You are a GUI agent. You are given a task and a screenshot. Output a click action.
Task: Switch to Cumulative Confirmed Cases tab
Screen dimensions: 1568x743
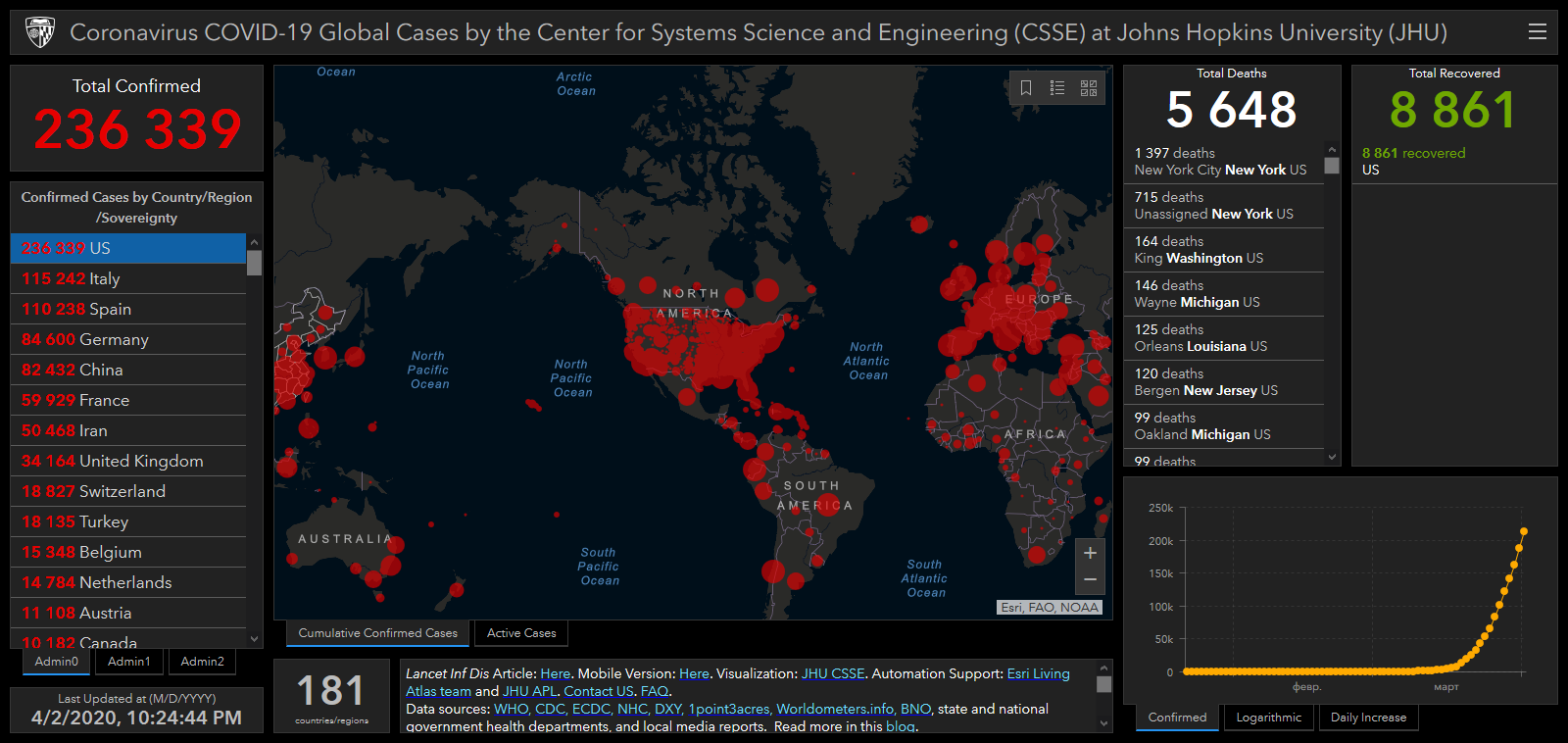(x=378, y=633)
